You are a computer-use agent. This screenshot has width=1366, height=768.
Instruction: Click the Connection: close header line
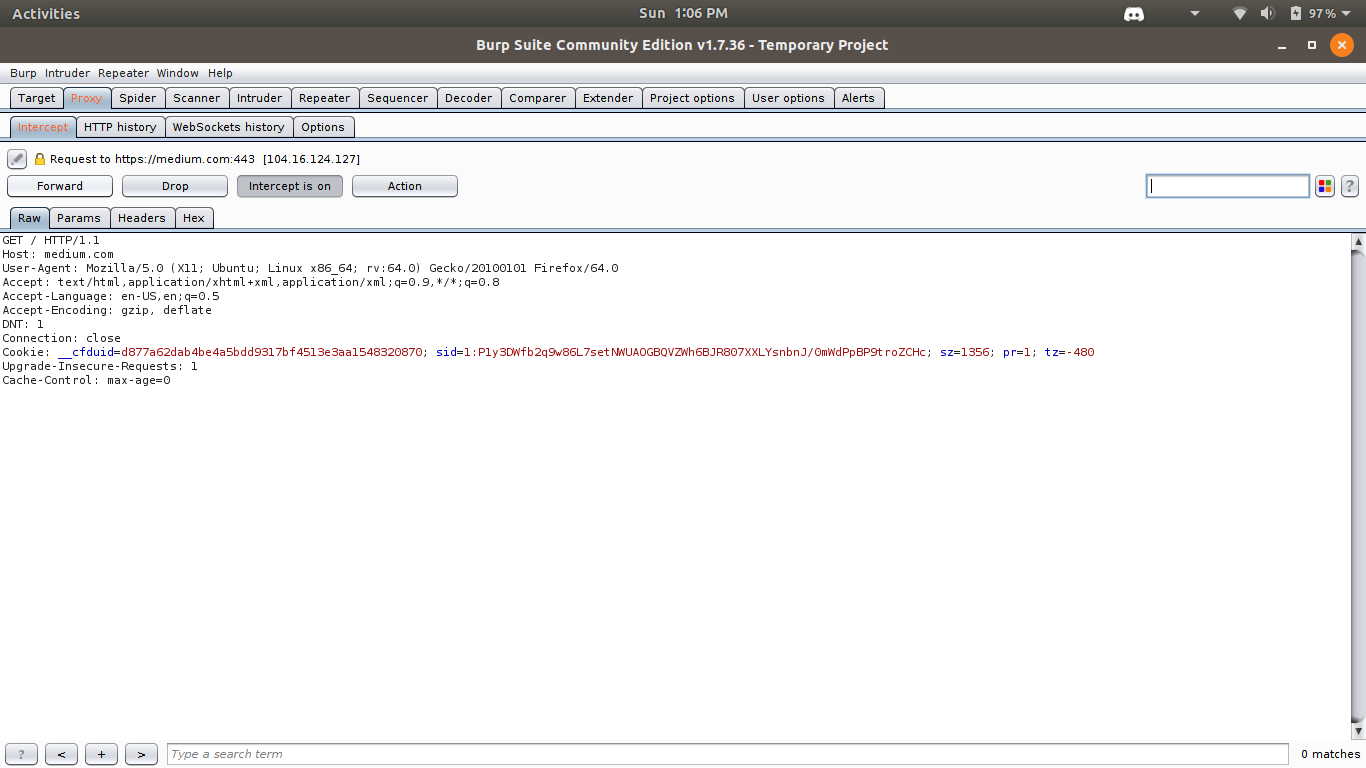coord(61,338)
